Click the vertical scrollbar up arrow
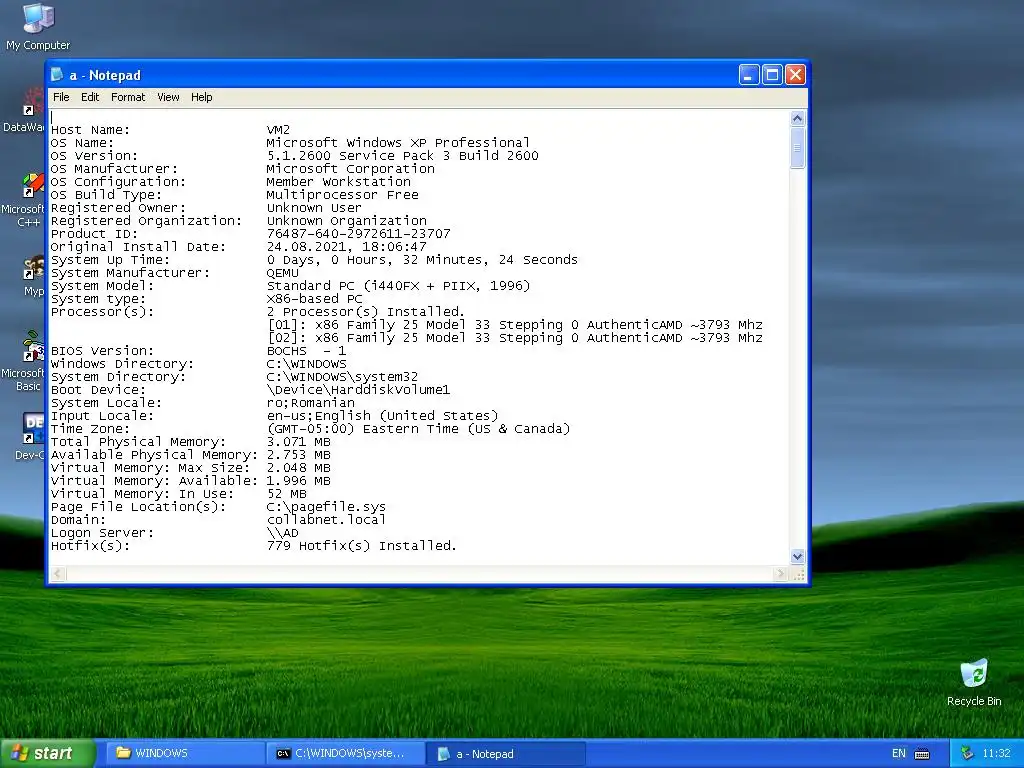 click(797, 118)
